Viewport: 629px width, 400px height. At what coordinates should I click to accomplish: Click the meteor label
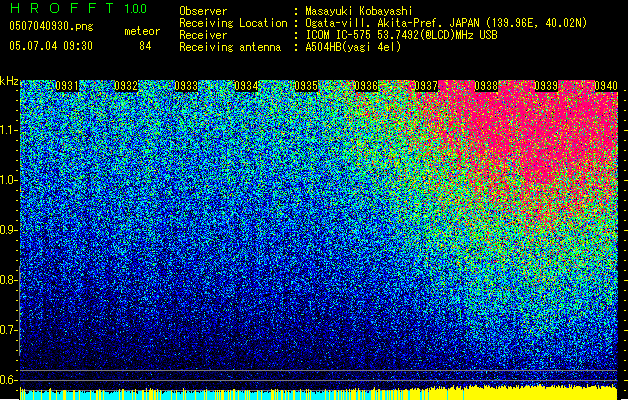(142, 31)
